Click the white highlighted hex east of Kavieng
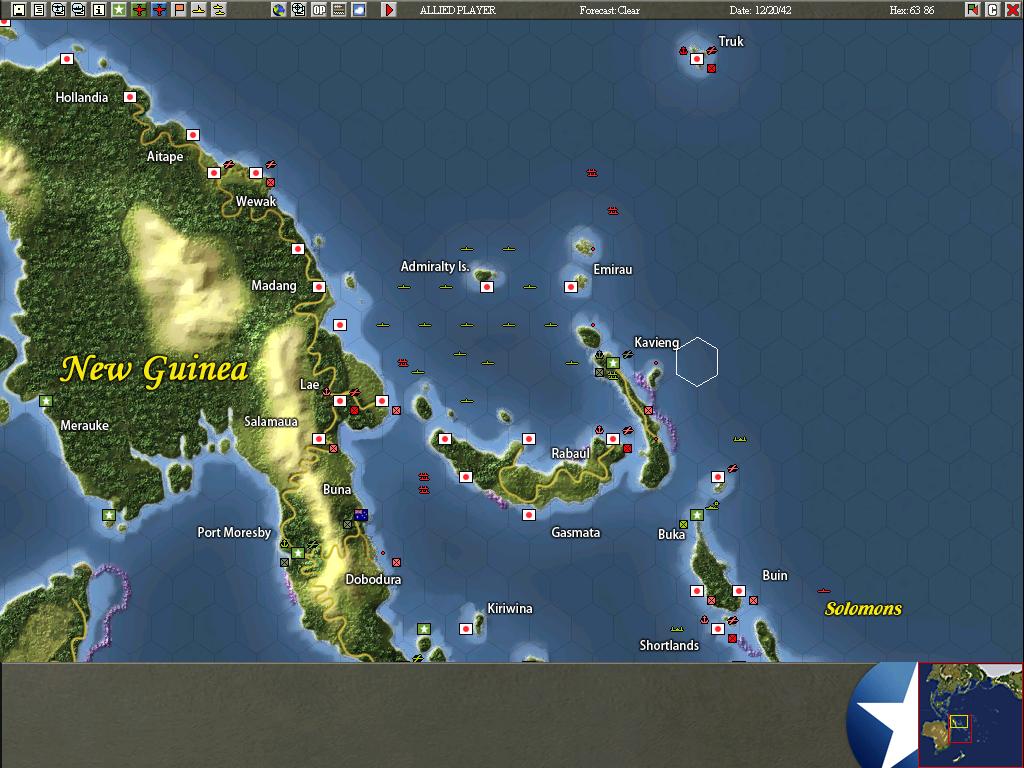 pyautogui.click(x=697, y=362)
